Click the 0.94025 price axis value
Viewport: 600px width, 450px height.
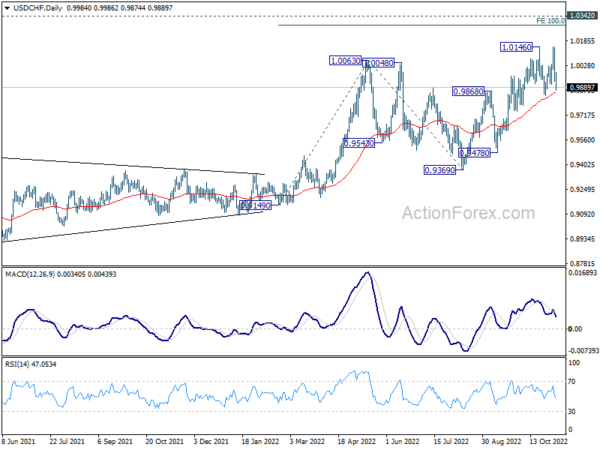click(x=582, y=165)
